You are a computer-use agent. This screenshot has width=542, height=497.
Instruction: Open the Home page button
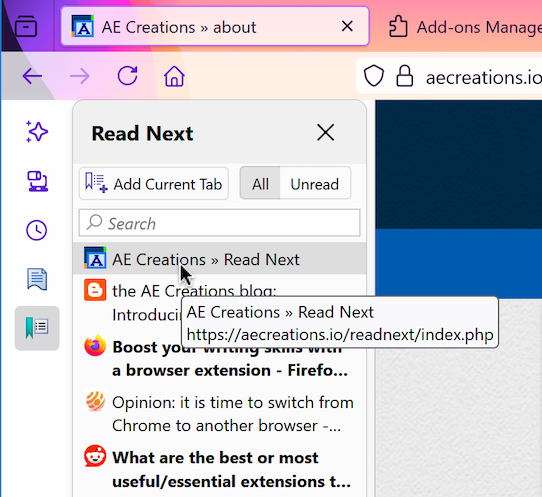point(174,76)
